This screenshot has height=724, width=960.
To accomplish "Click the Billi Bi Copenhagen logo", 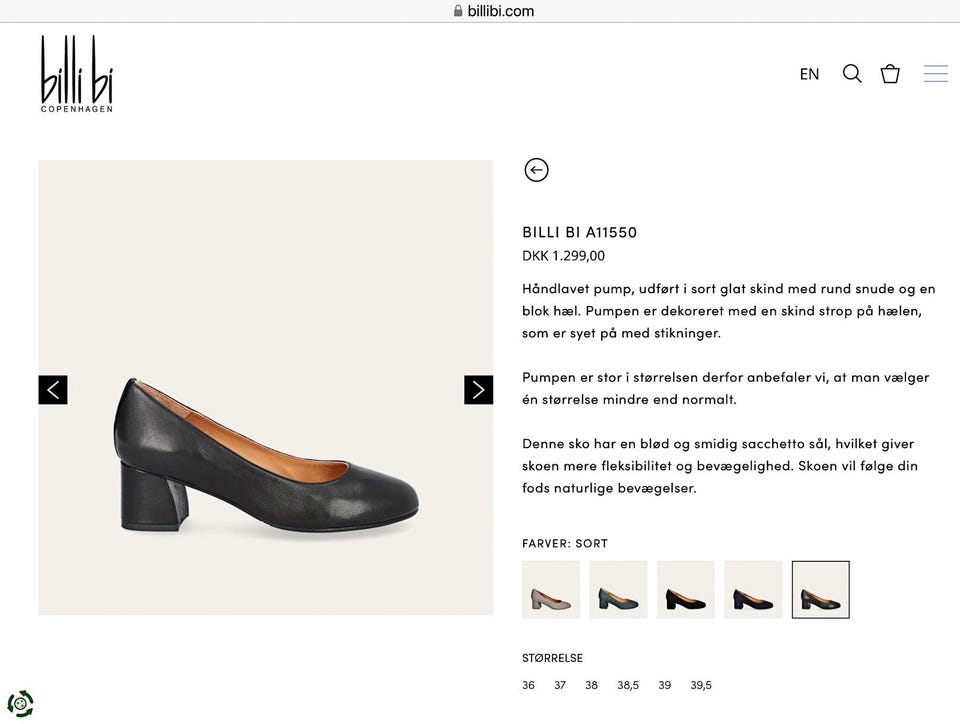I will pyautogui.click(x=76, y=74).
